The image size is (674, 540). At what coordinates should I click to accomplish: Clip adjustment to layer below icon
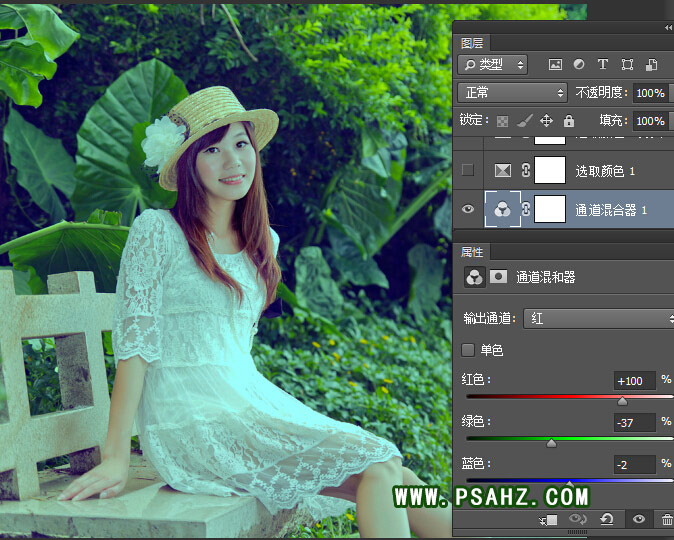547,519
